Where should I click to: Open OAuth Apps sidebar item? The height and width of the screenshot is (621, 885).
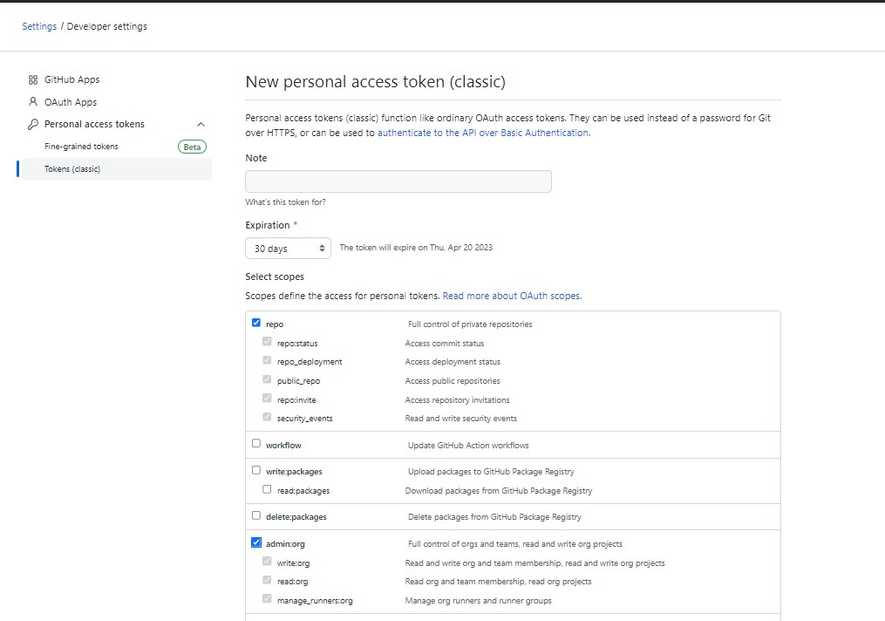coord(70,102)
